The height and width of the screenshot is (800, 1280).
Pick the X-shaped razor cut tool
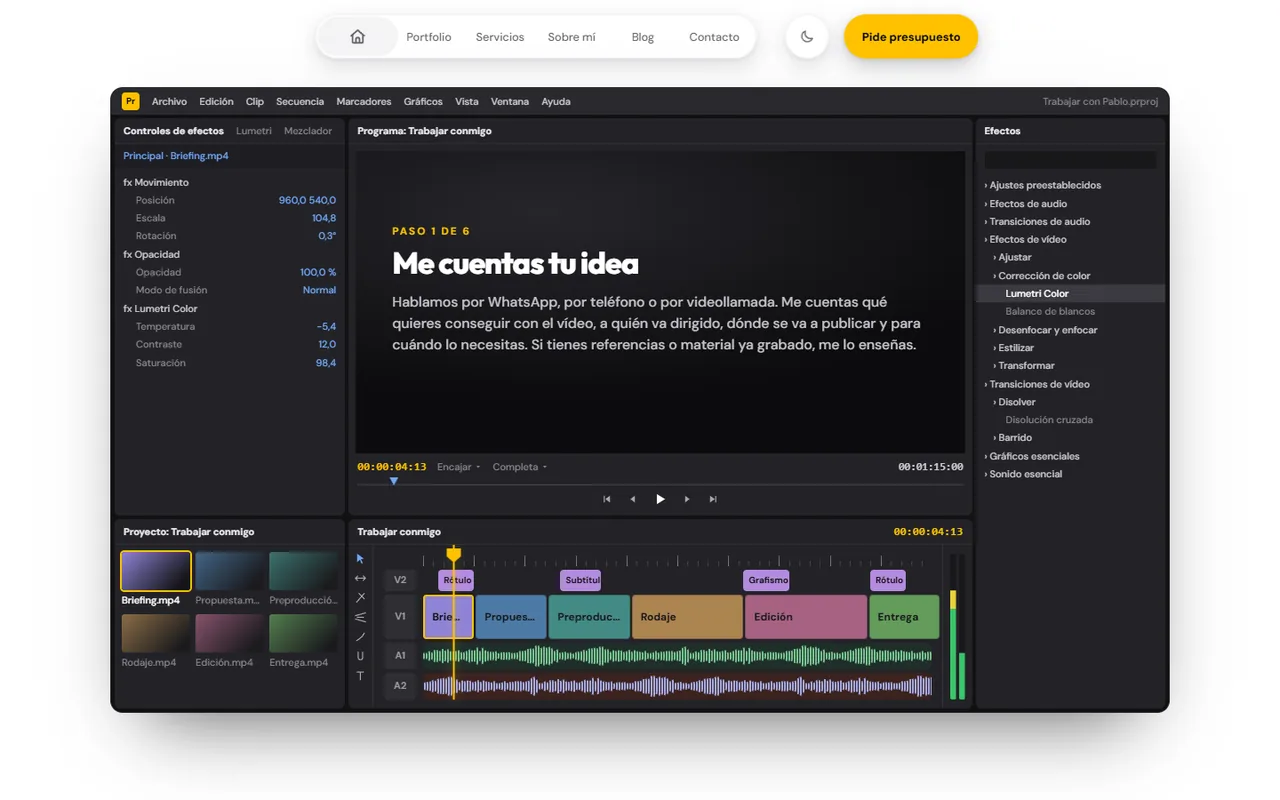(x=360, y=598)
